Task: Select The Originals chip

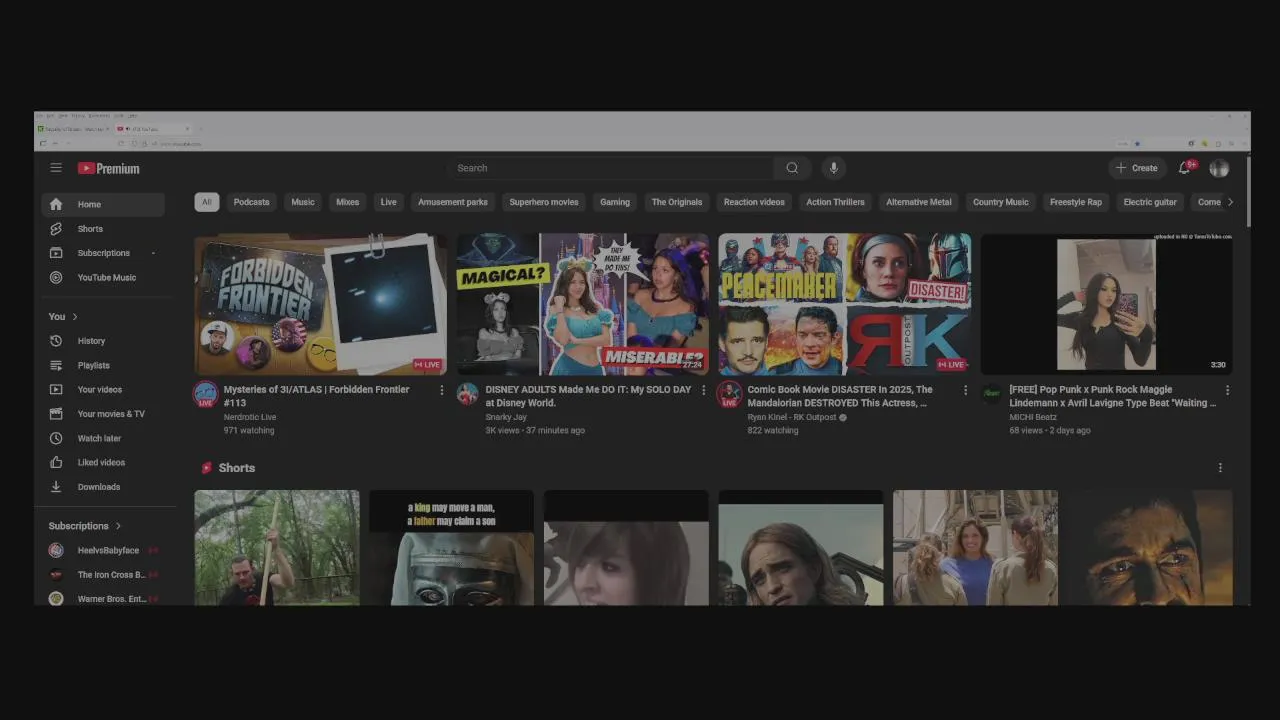Action: (677, 202)
